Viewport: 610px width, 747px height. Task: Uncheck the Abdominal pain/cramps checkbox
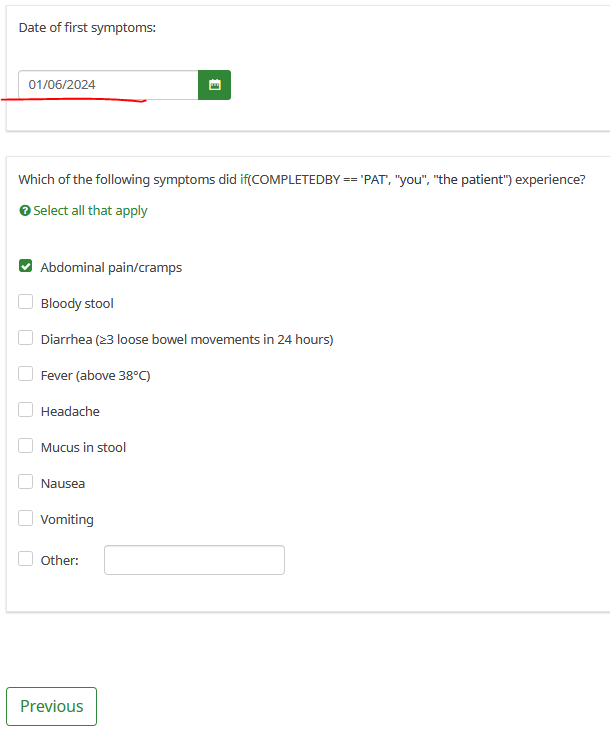point(26,267)
